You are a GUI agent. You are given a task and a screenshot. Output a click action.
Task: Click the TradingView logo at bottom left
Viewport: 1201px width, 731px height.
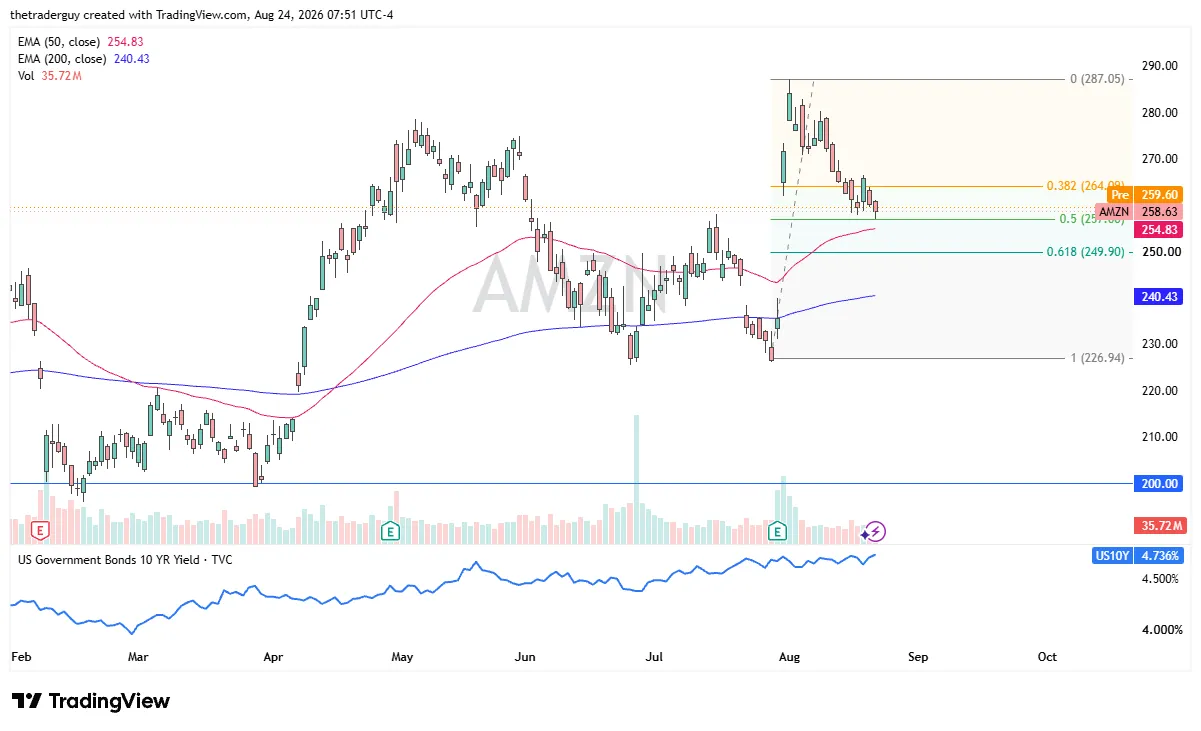[91, 701]
